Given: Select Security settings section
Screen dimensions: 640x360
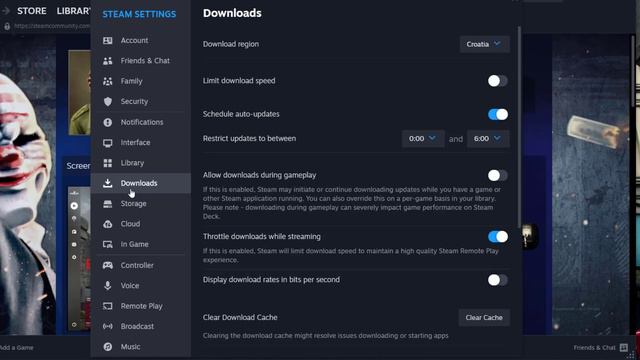Looking at the screenshot, I should coord(141,102).
